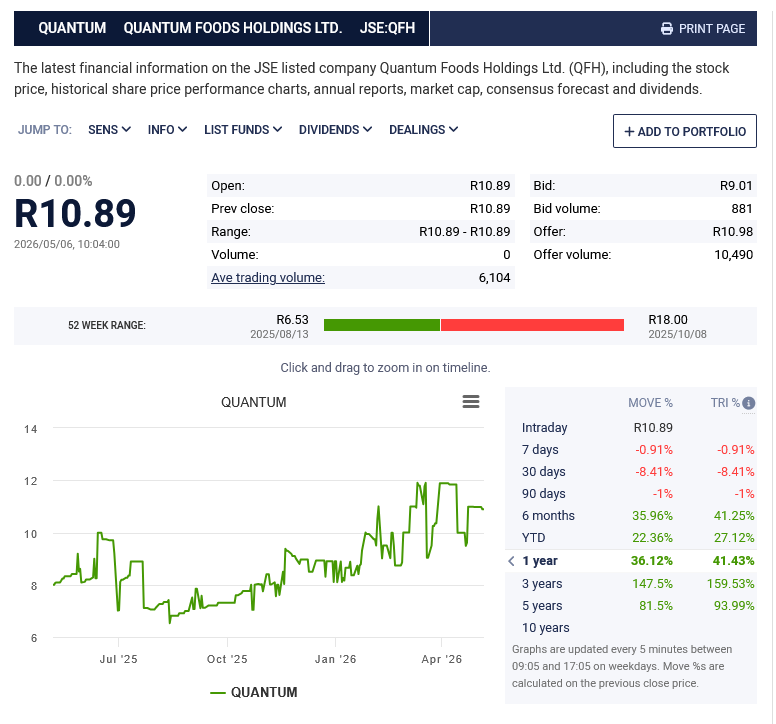Open the Ave trading volume link
This screenshot has height=724, width=776.
268,278
